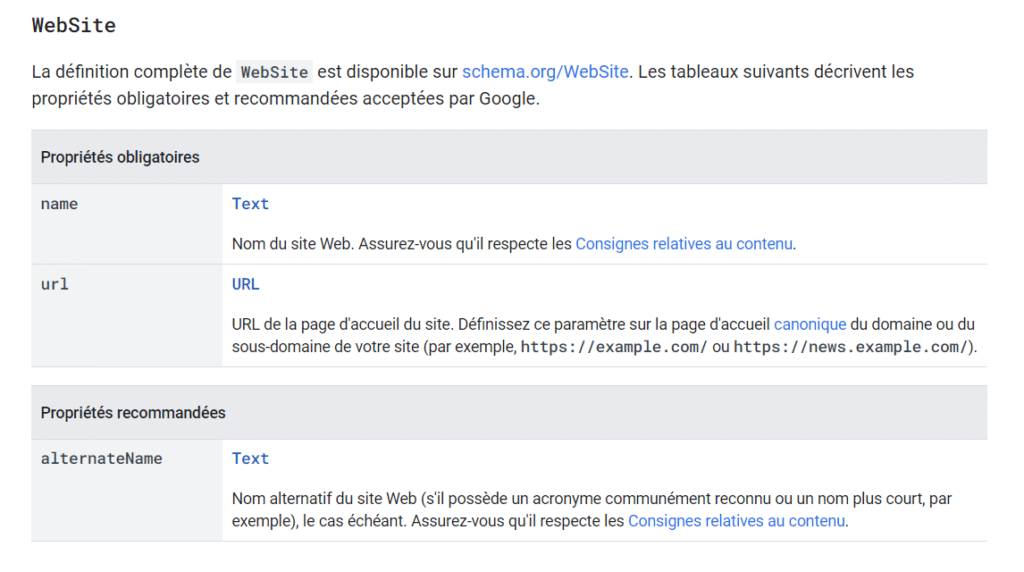1024x572 pixels.
Task: Open the schema.org/WebSite link
Action: point(545,72)
